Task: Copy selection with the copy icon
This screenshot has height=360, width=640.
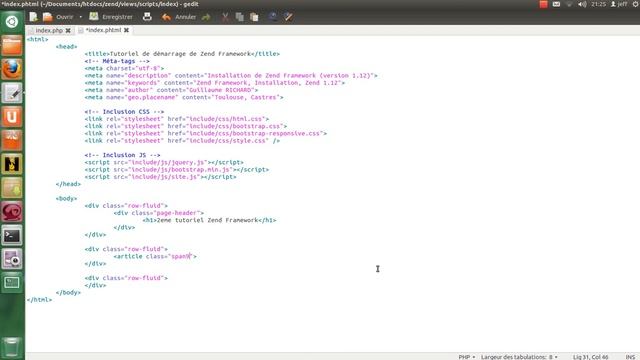Action: coord(240,17)
